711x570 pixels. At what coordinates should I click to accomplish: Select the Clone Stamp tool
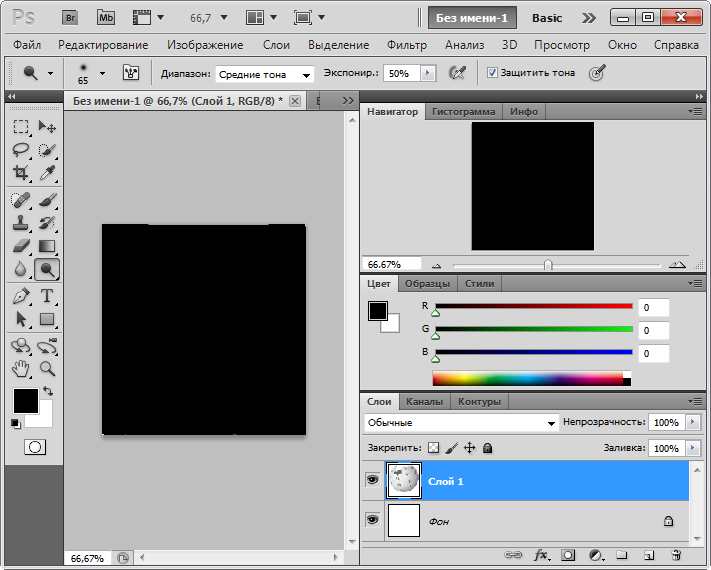[20, 223]
